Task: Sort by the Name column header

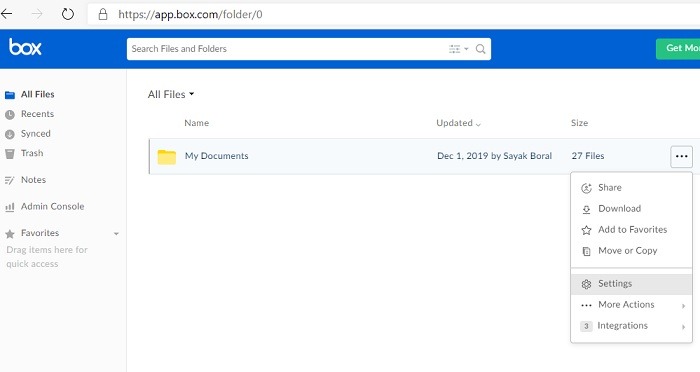Action: 196,123
